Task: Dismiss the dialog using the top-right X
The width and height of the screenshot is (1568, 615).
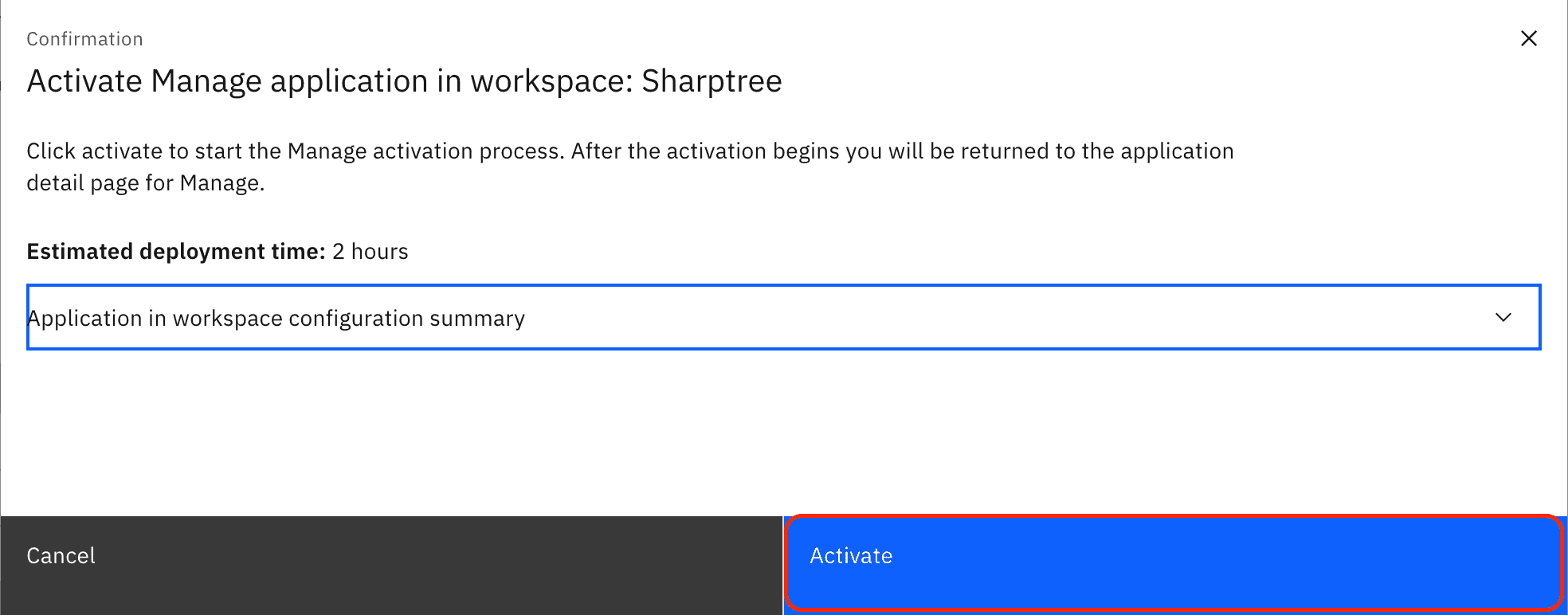Action: (1528, 38)
